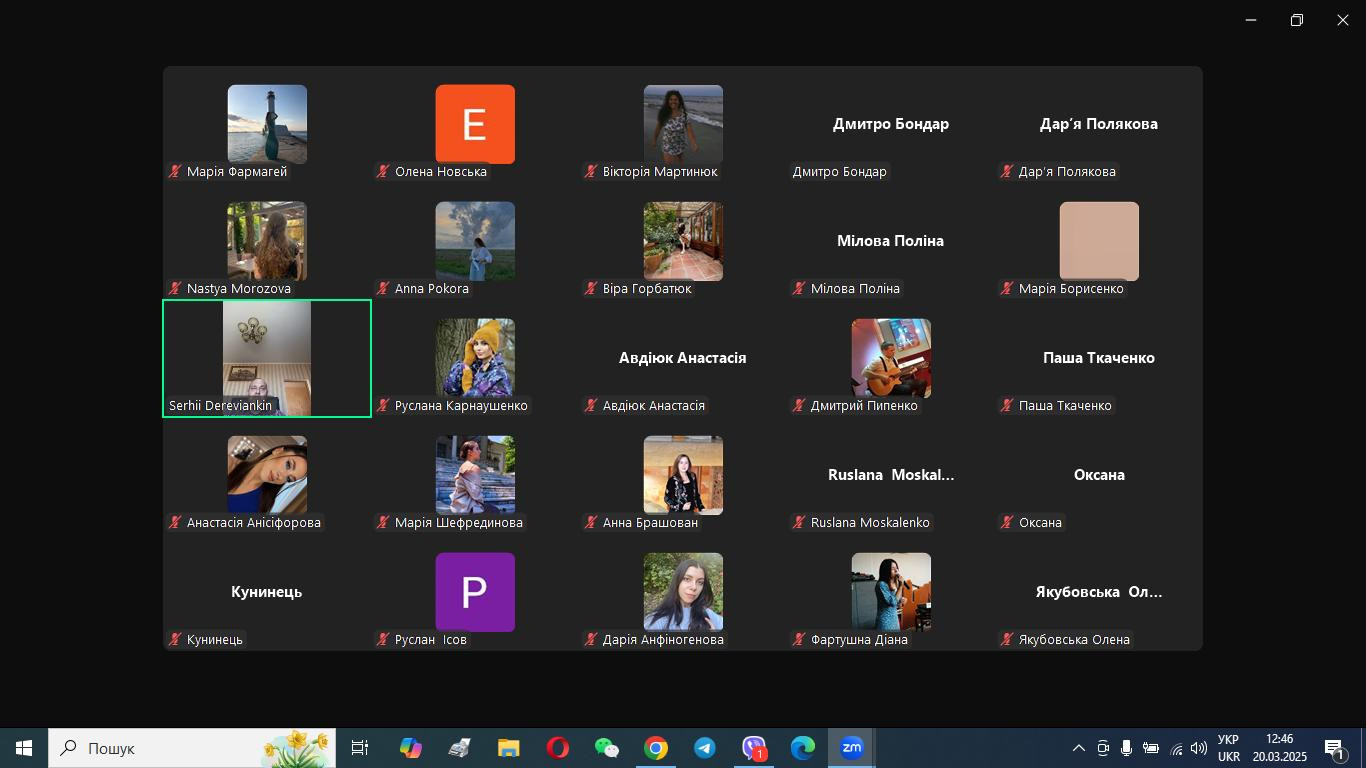Open Telegram from the taskbar
Image resolution: width=1366 pixels, height=768 pixels.
(705, 748)
